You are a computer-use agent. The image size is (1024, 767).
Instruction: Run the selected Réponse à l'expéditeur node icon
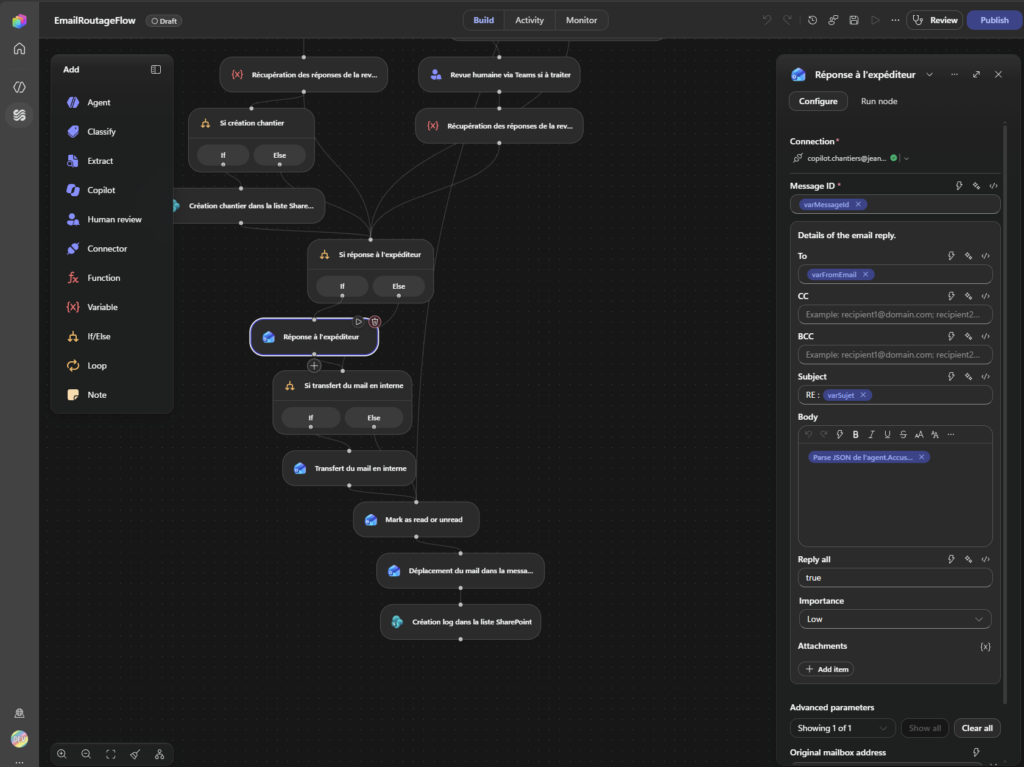(x=359, y=321)
